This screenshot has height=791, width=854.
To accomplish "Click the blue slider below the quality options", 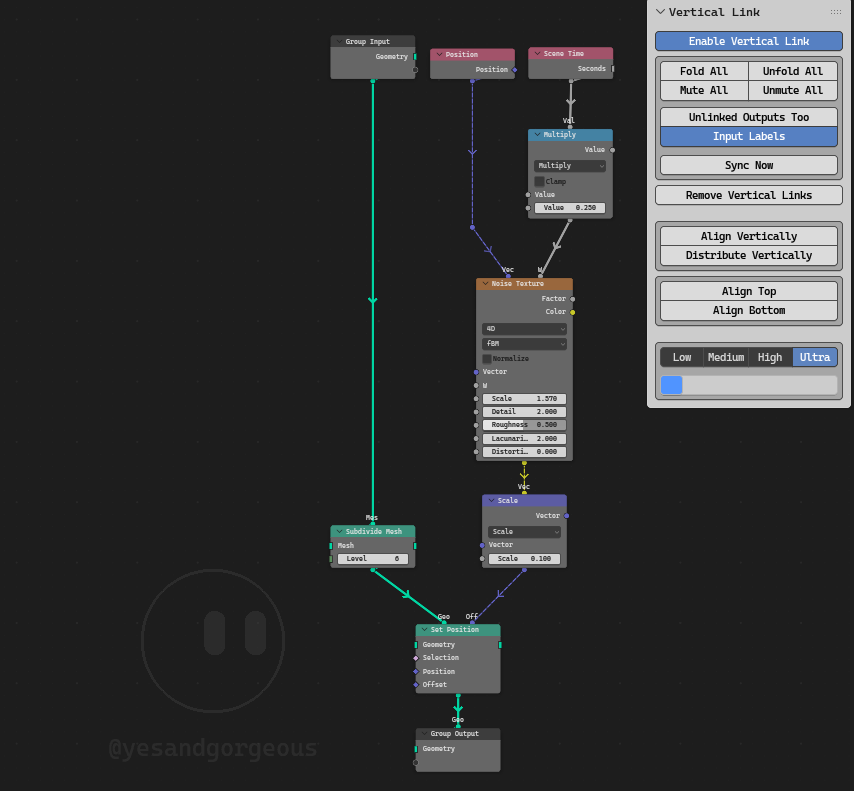I will point(748,385).
